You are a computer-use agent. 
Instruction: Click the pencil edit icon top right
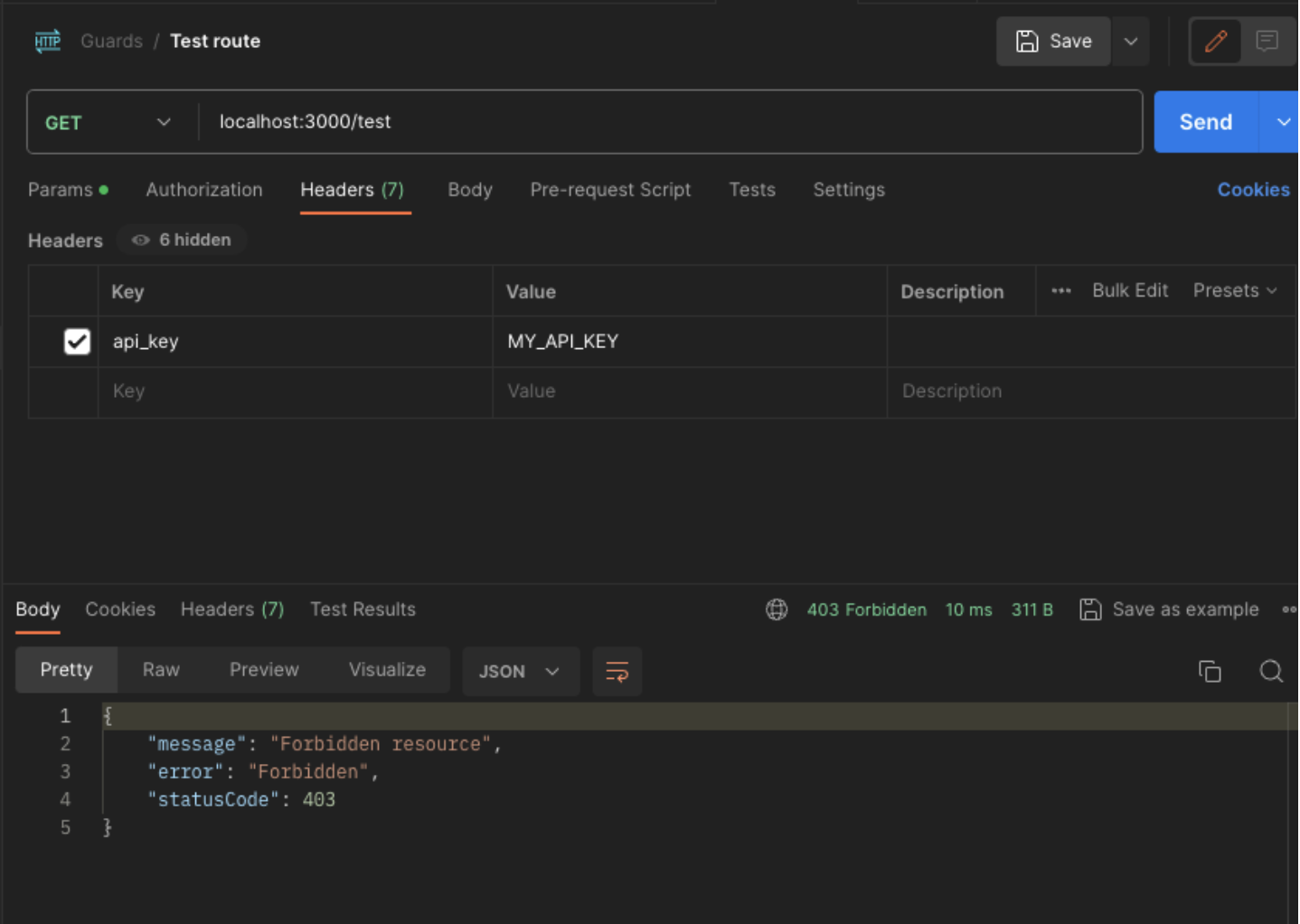[1216, 41]
